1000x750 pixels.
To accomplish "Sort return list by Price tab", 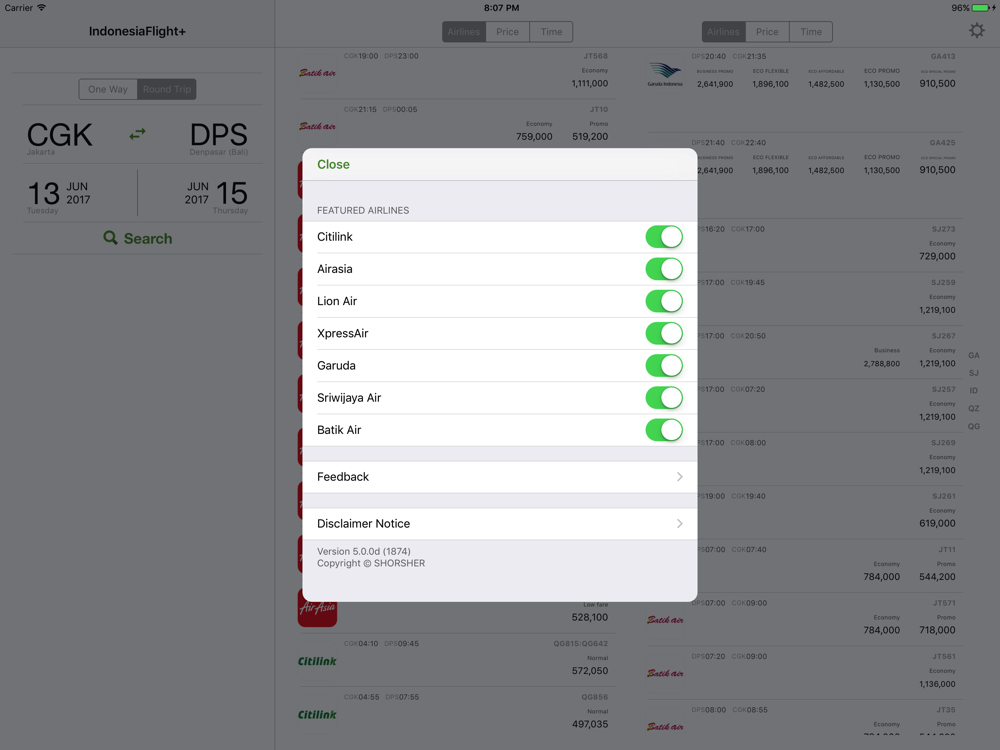I will click(767, 32).
